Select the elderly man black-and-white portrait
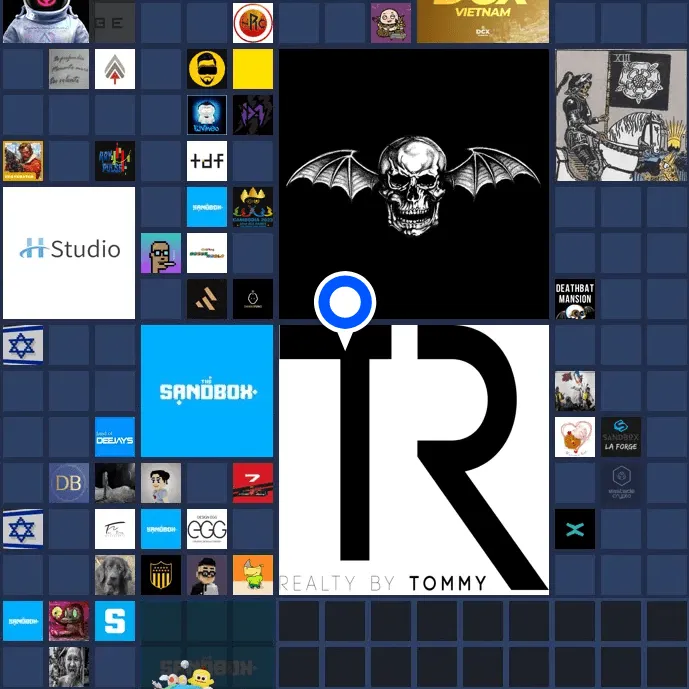 tap(69, 667)
